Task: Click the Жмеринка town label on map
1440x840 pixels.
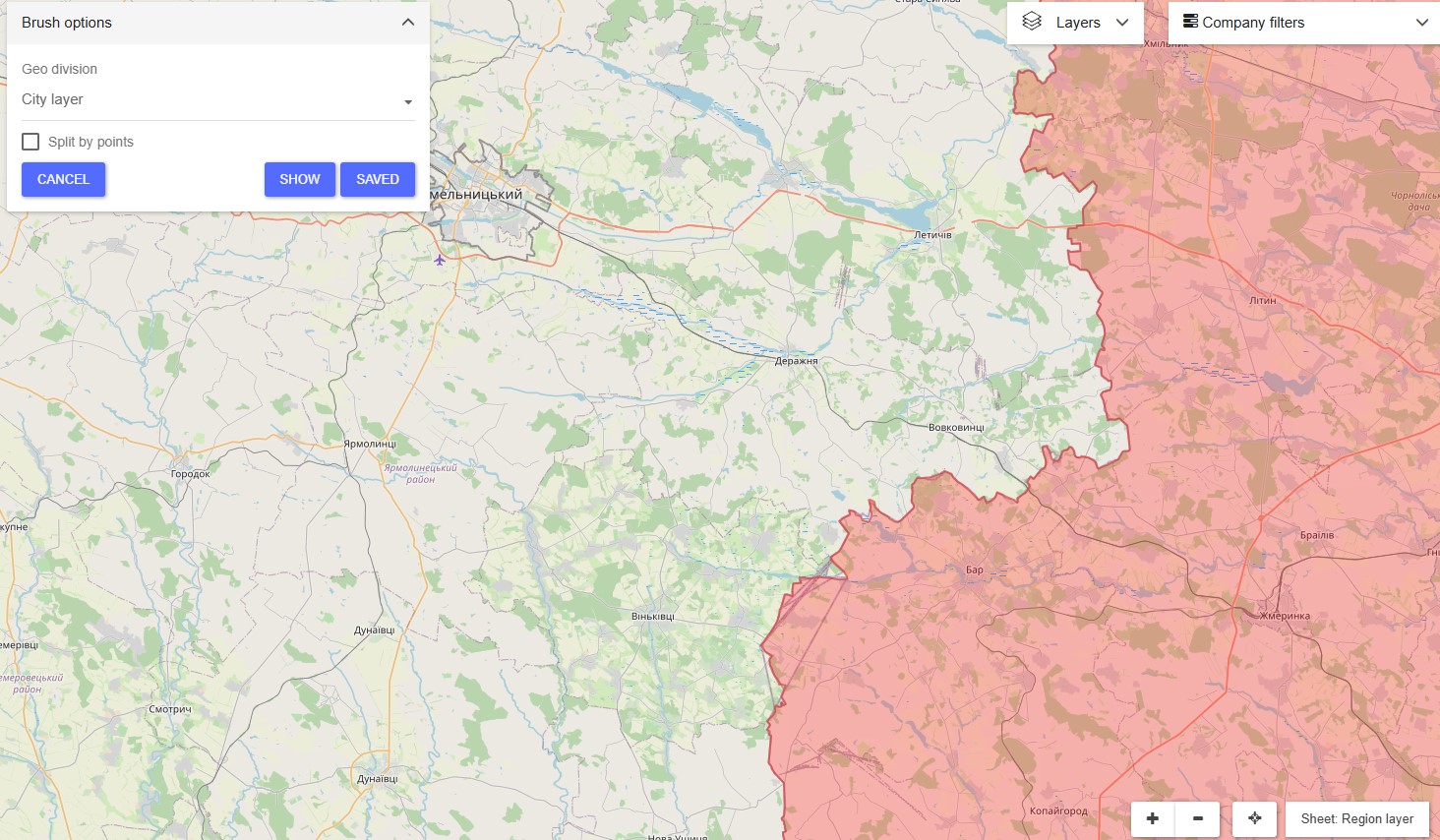Action: pos(1286,616)
